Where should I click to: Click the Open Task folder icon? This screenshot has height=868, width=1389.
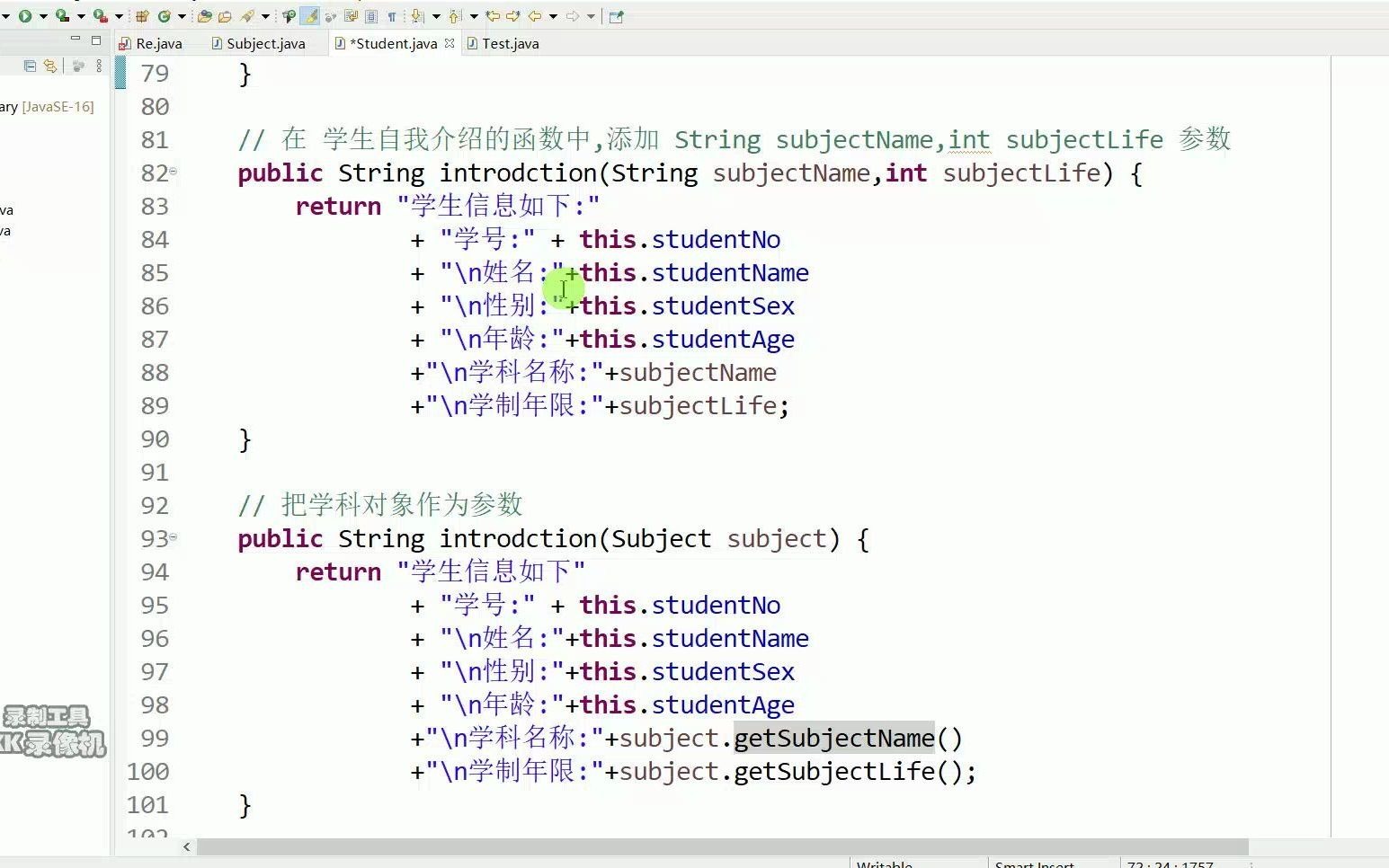225,16
